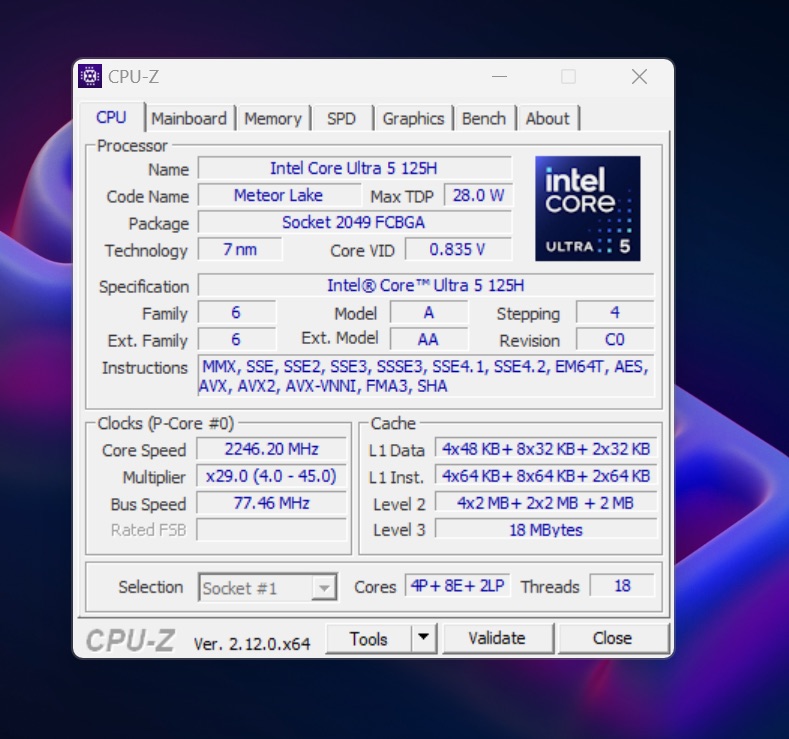Click the empty Rated FSB field

tap(271, 530)
